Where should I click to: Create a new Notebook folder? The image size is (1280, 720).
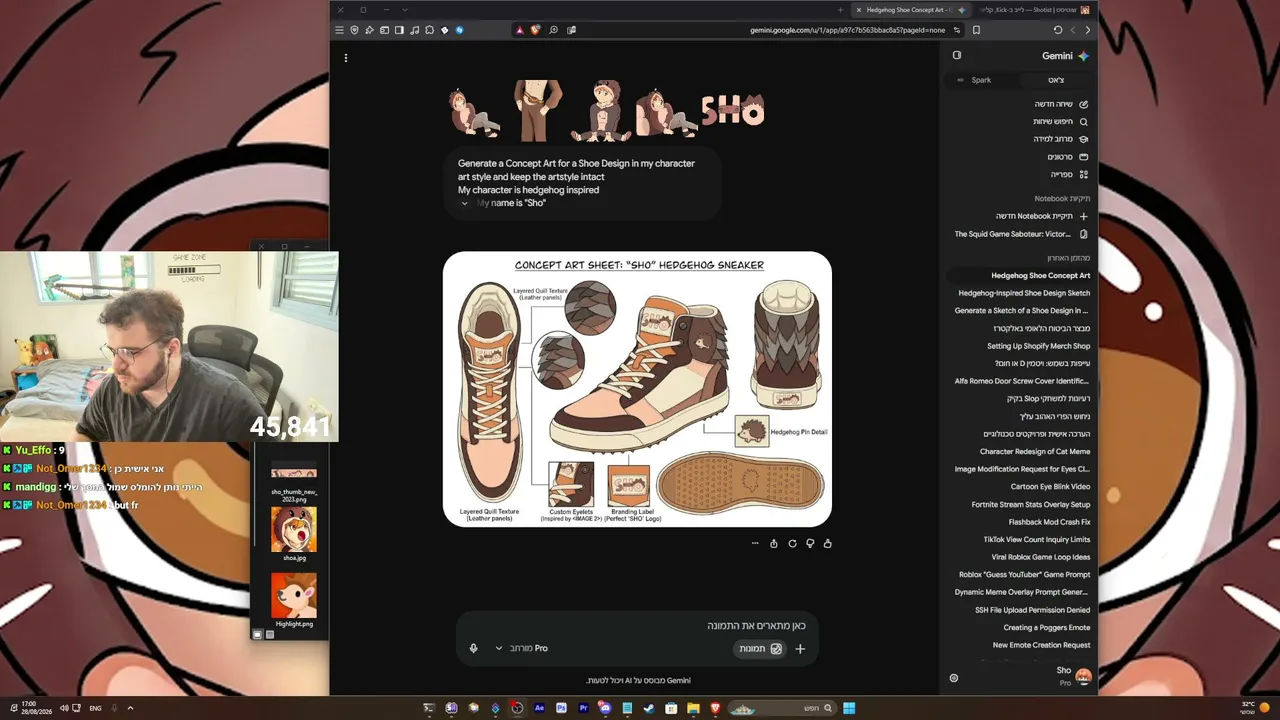click(1041, 216)
